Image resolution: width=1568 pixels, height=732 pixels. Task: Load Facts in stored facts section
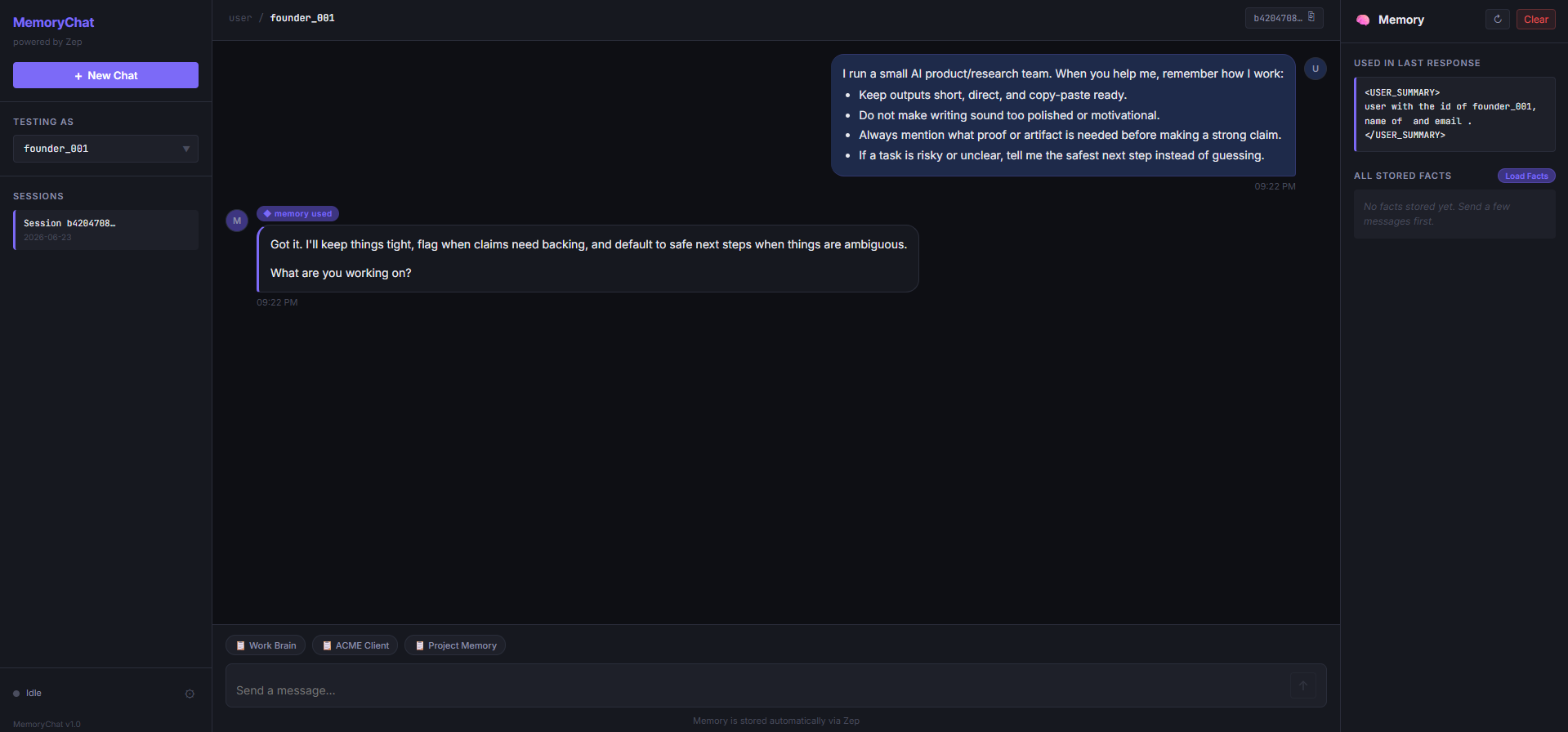tap(1526, 176)
